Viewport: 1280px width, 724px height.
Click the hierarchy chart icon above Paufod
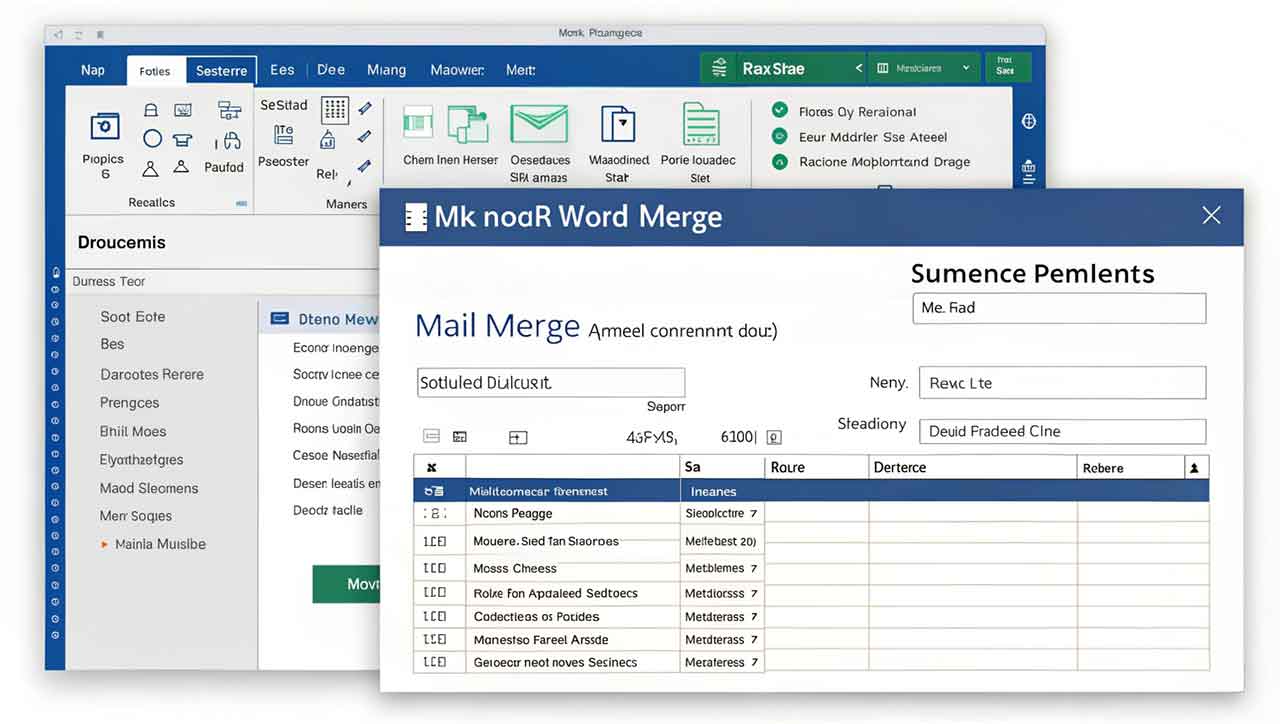point(229,111)
